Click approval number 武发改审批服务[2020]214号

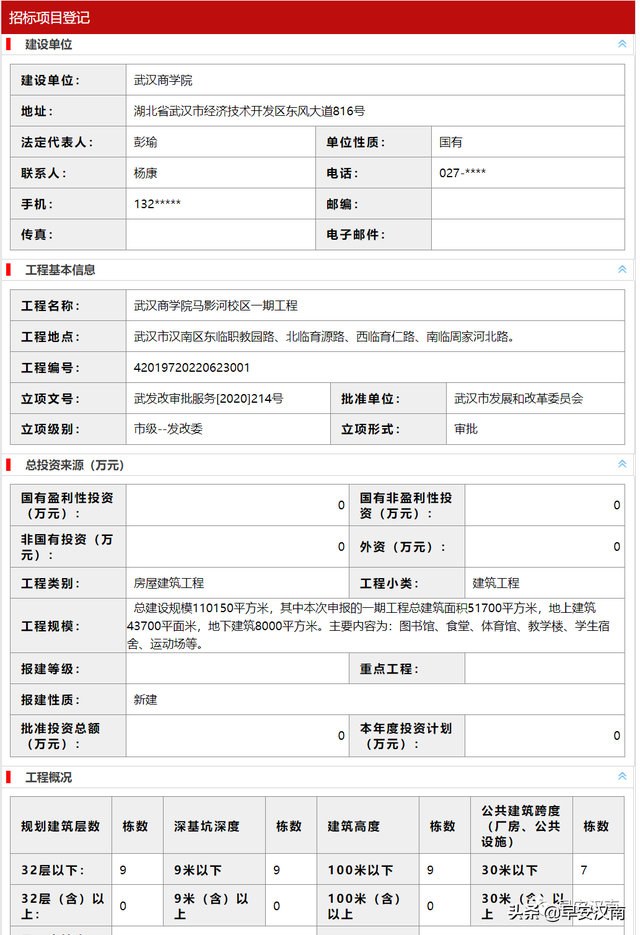208,398
